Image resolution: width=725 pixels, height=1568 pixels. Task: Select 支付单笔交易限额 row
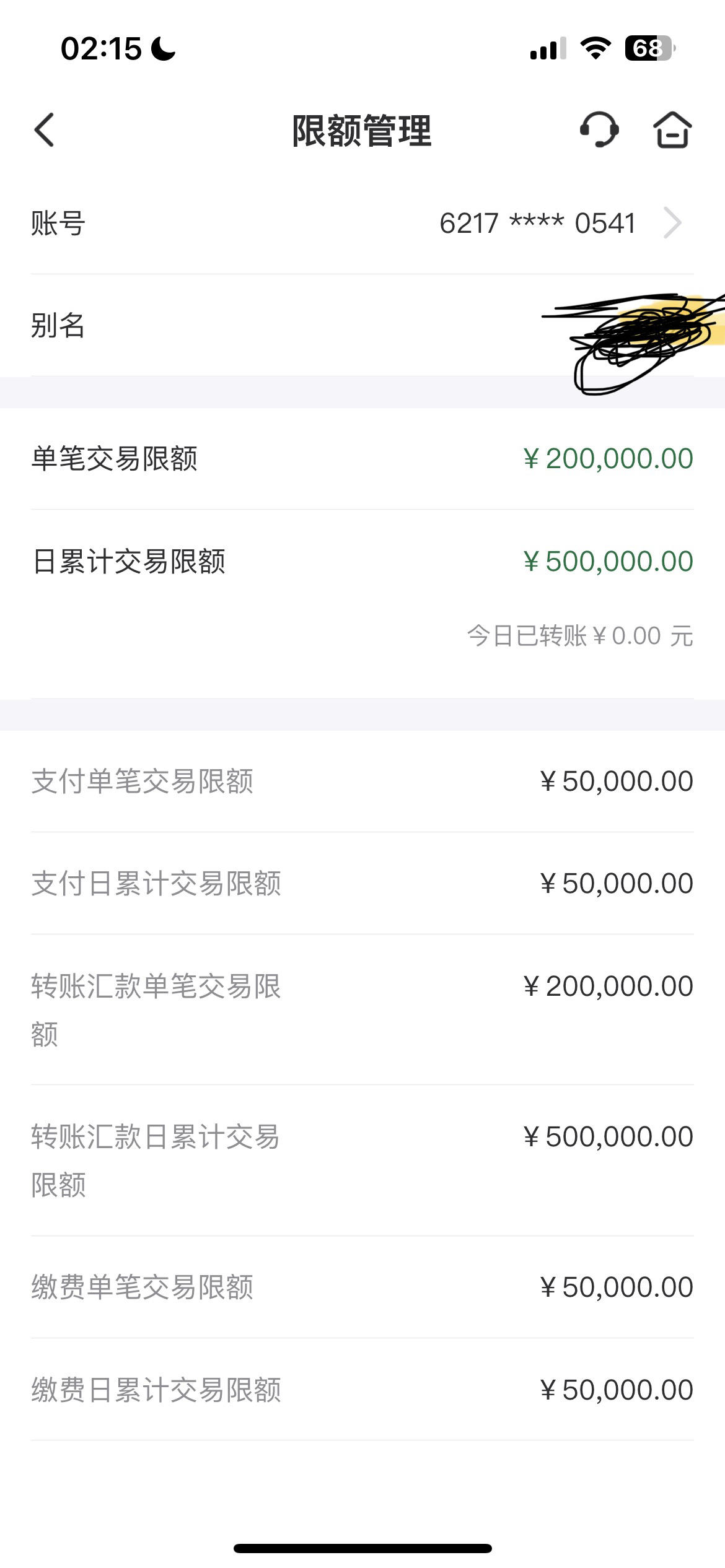point(362,781)
